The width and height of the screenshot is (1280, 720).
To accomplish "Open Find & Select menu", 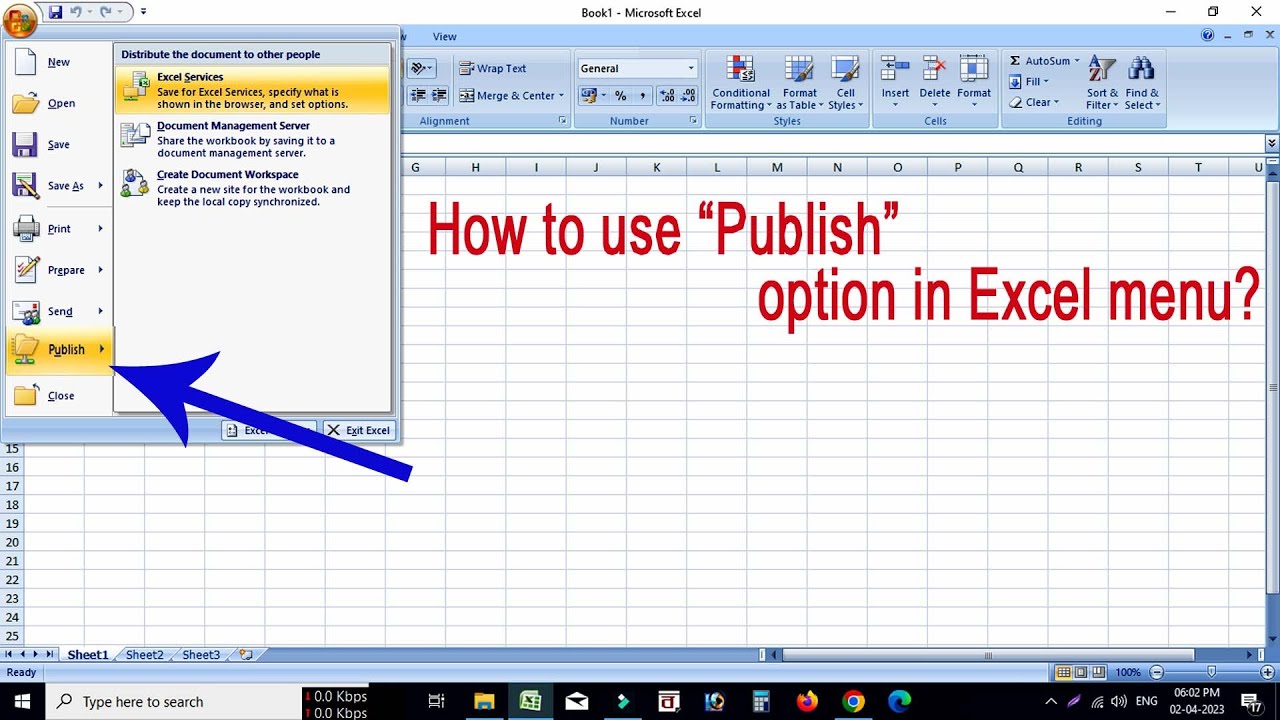I will 1142,83.
